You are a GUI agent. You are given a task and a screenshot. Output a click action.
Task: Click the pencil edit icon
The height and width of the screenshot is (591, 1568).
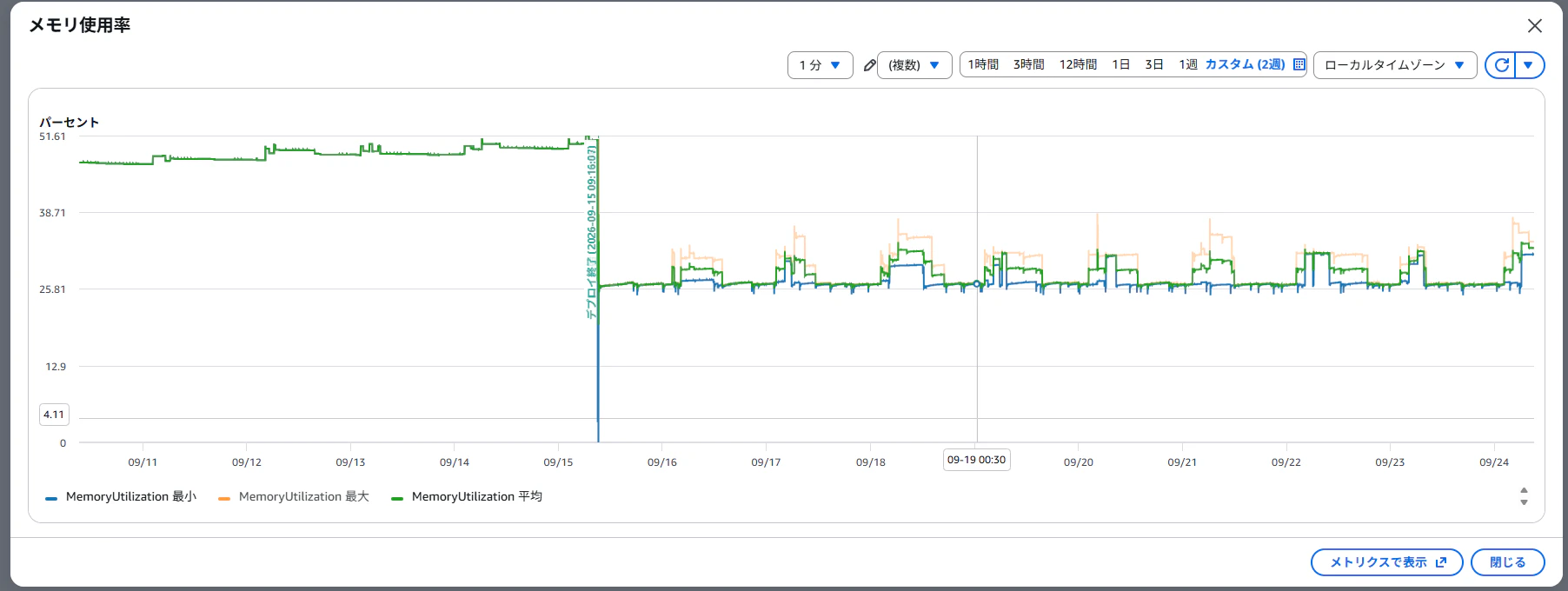point(869,65)
